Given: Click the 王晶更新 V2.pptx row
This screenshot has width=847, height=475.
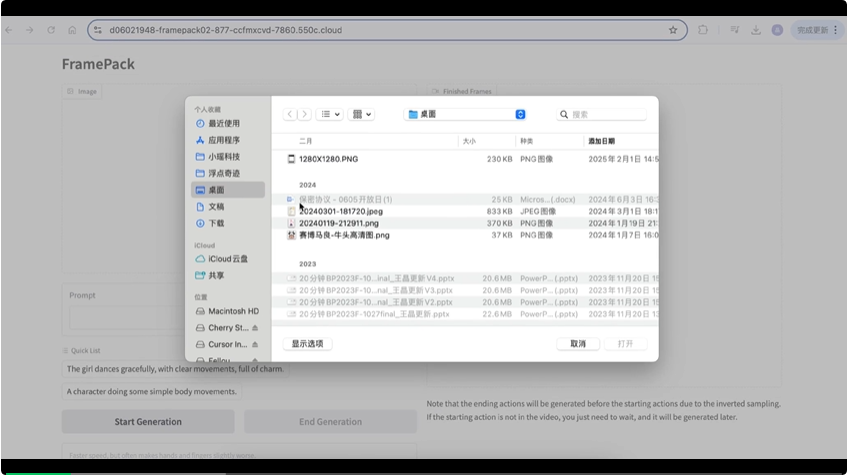Looking at the screenshot, I should point(465,302).
